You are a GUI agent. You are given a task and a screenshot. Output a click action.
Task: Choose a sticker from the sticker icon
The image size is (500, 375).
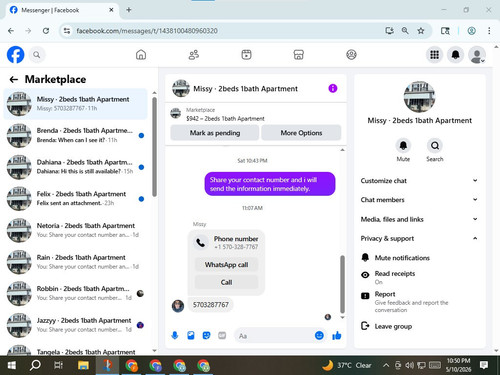(x=206, y=335)
